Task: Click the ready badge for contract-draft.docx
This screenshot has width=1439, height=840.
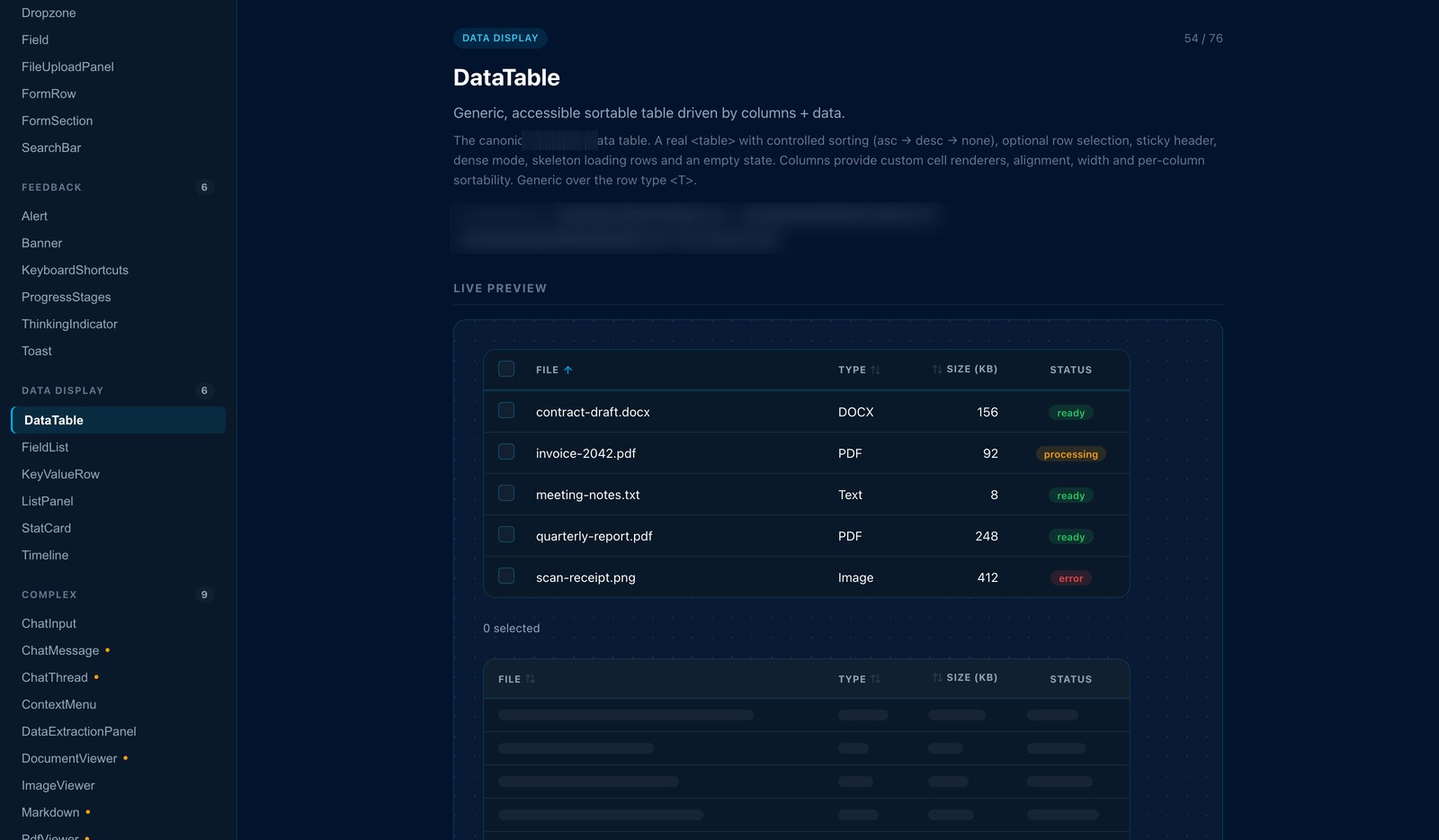Action: 1070,413
